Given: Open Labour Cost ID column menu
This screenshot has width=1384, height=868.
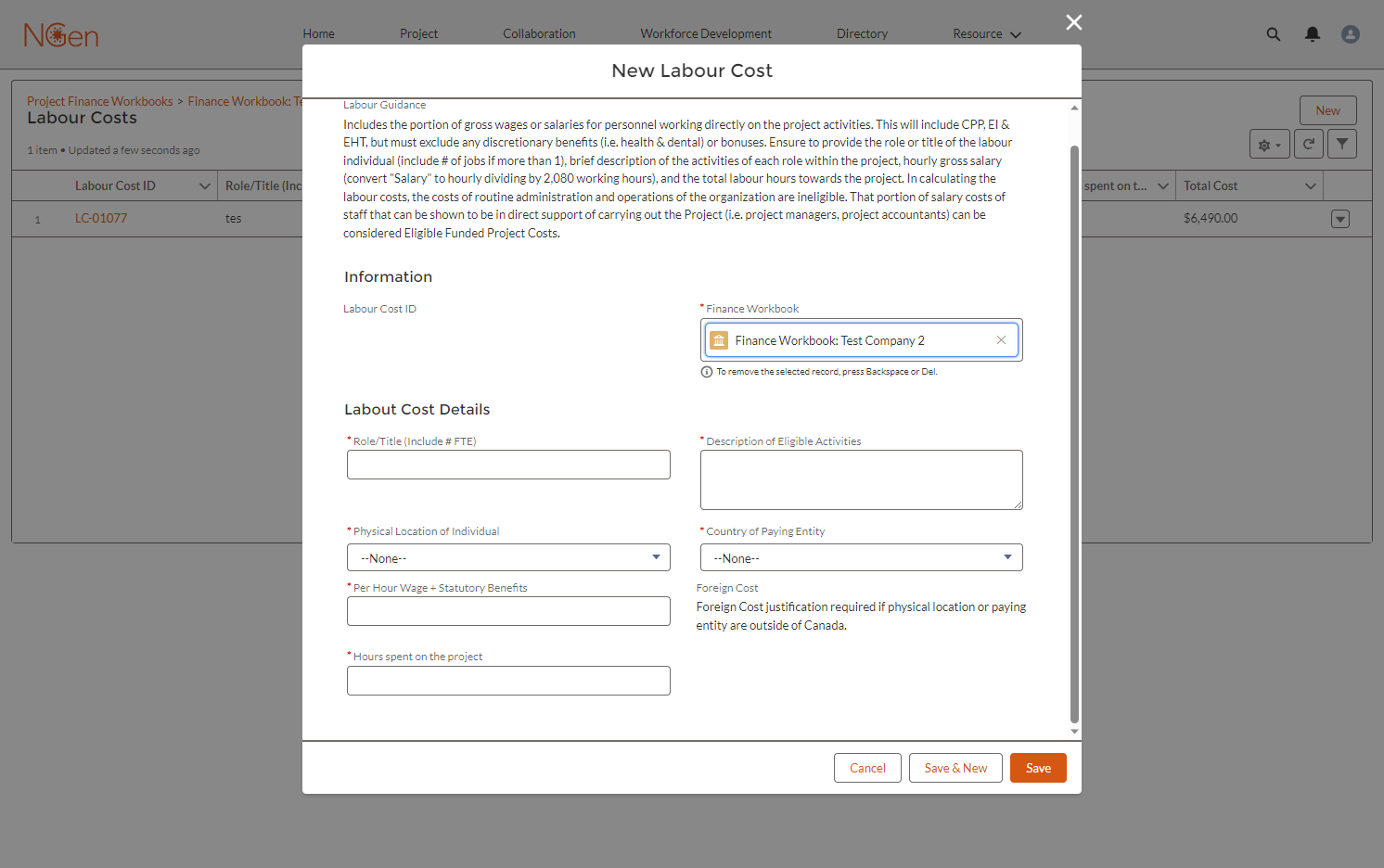Looking at the screenshot, I should pyautogui.click(x=205, y=186).
